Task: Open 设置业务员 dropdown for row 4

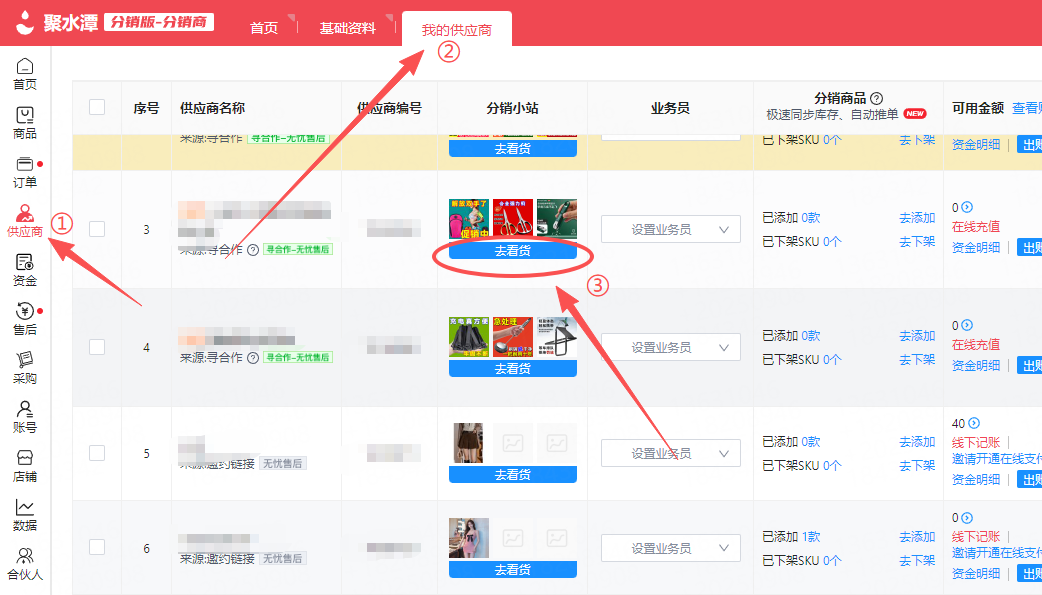Action: click(670, 347)
